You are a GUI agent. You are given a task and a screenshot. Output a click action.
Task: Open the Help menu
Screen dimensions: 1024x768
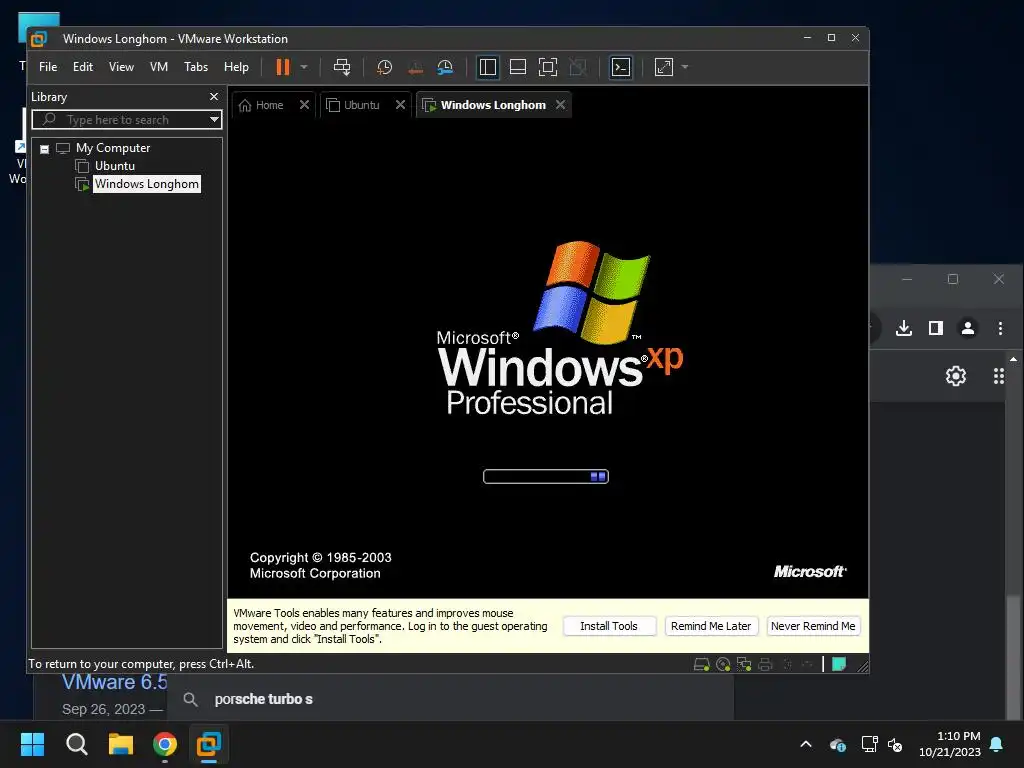point(236,67)
